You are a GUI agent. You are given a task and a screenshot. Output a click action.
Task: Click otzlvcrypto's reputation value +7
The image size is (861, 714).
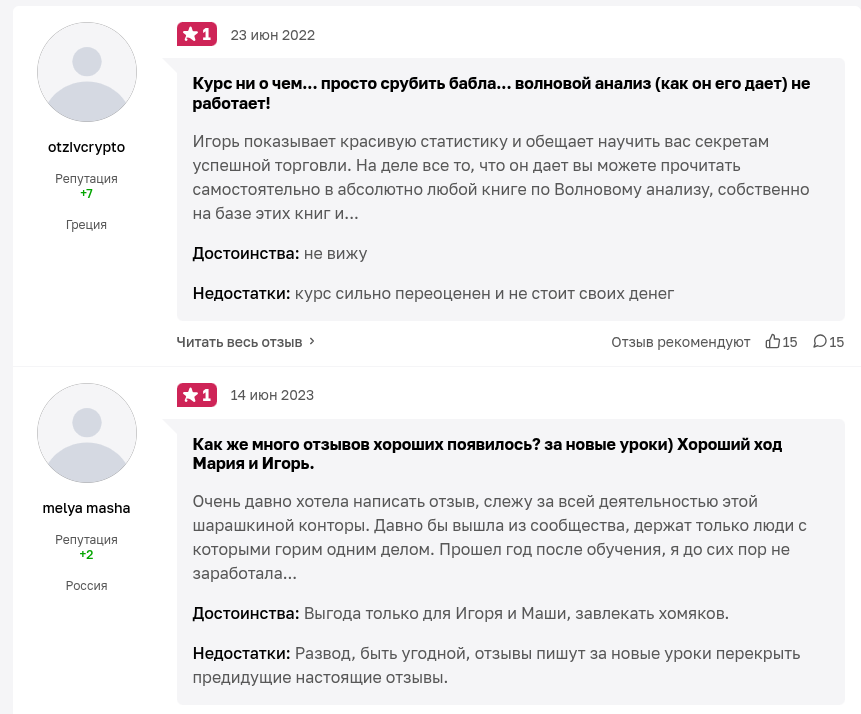coord(86,193)
